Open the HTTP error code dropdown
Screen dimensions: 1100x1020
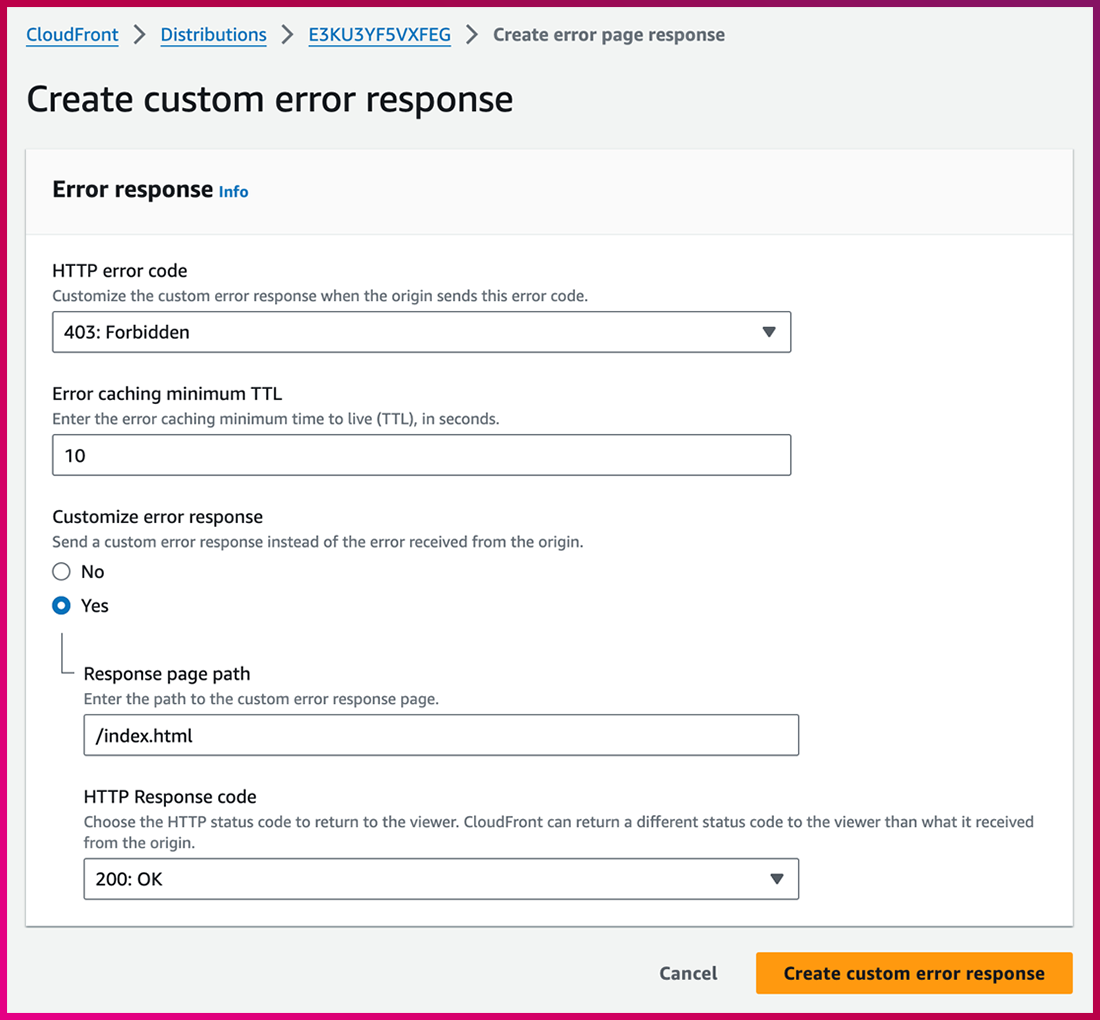(x=420, y=332)
